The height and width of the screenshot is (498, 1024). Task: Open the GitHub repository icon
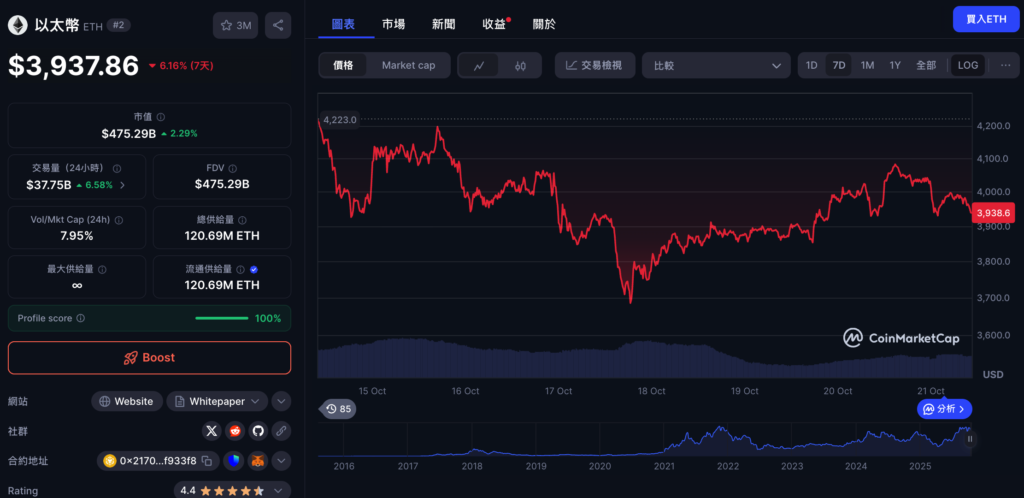pos(258,431)
